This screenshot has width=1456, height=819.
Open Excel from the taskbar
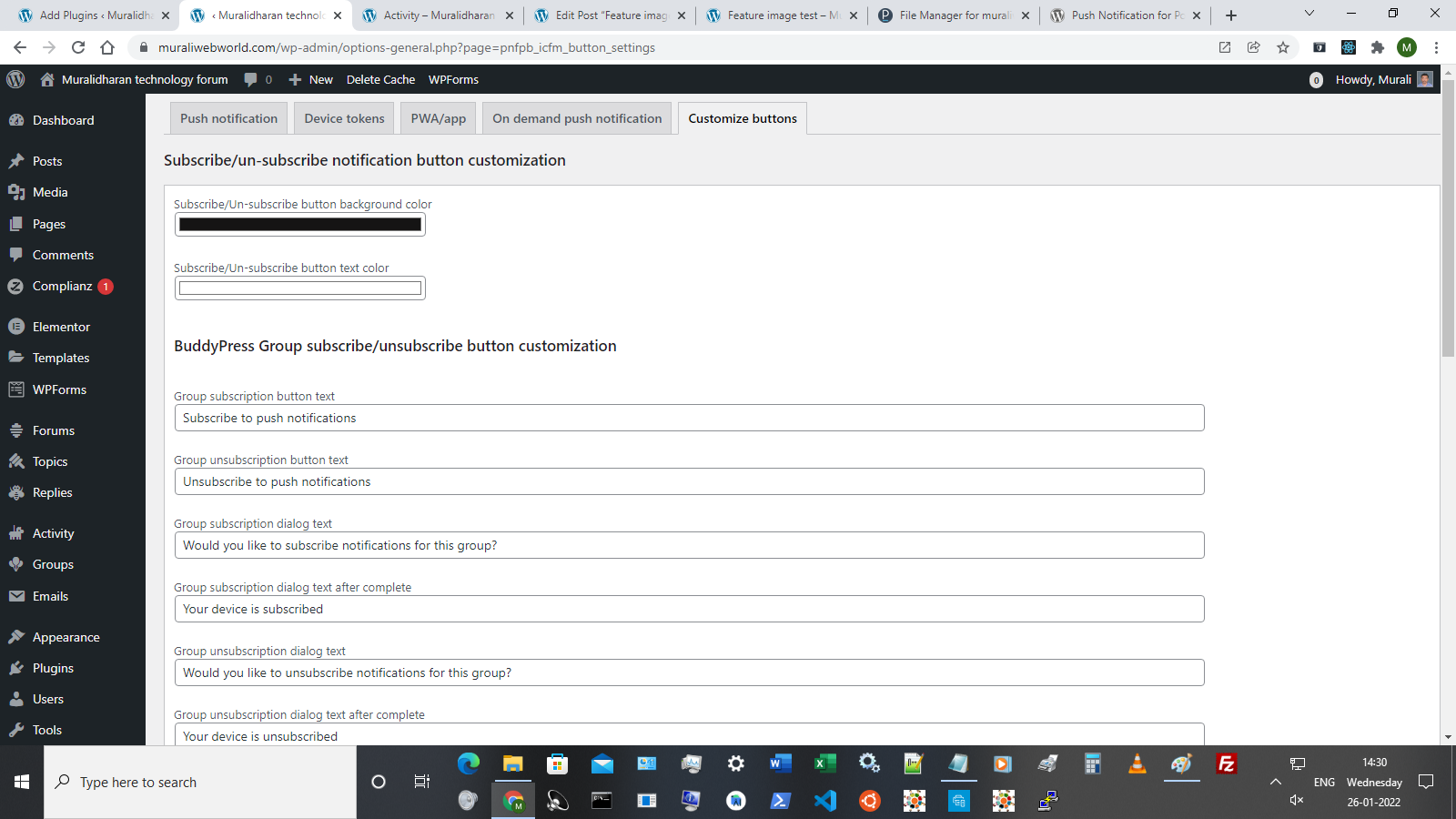click(825, 763)
